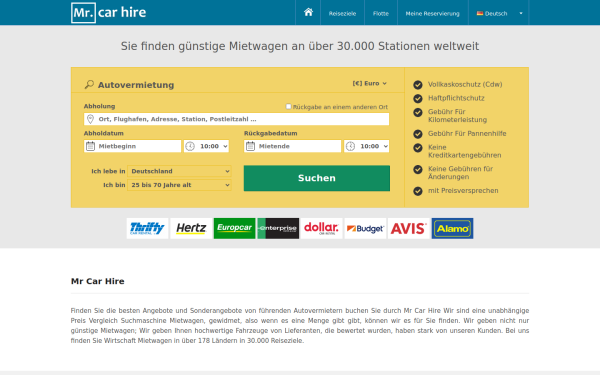Click the Autovermietung heading text
The height and width of the screenshot is (375, 600).
(x=136, y=85)
